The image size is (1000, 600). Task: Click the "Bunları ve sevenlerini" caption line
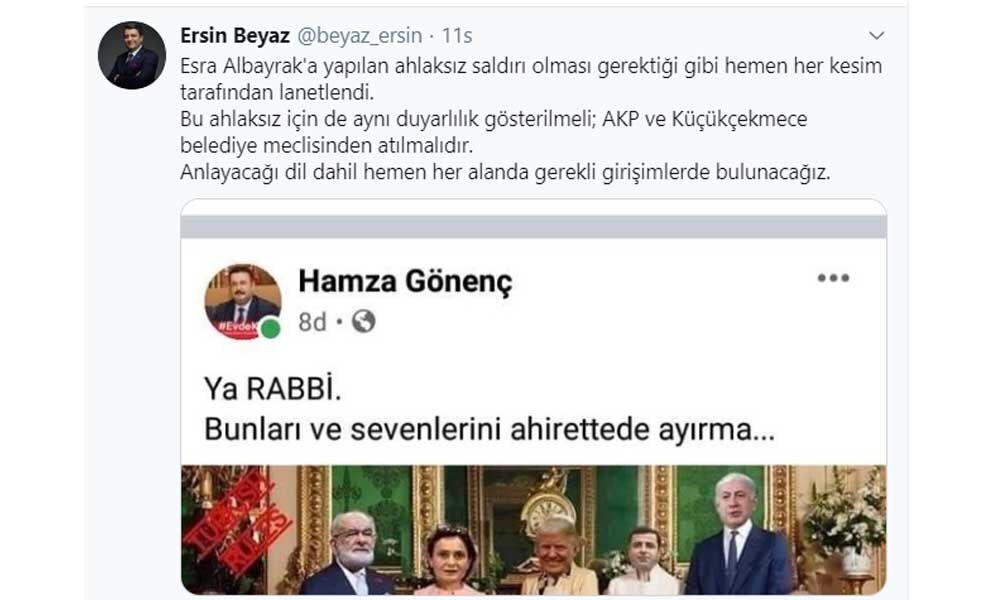(x=489, y=430)
